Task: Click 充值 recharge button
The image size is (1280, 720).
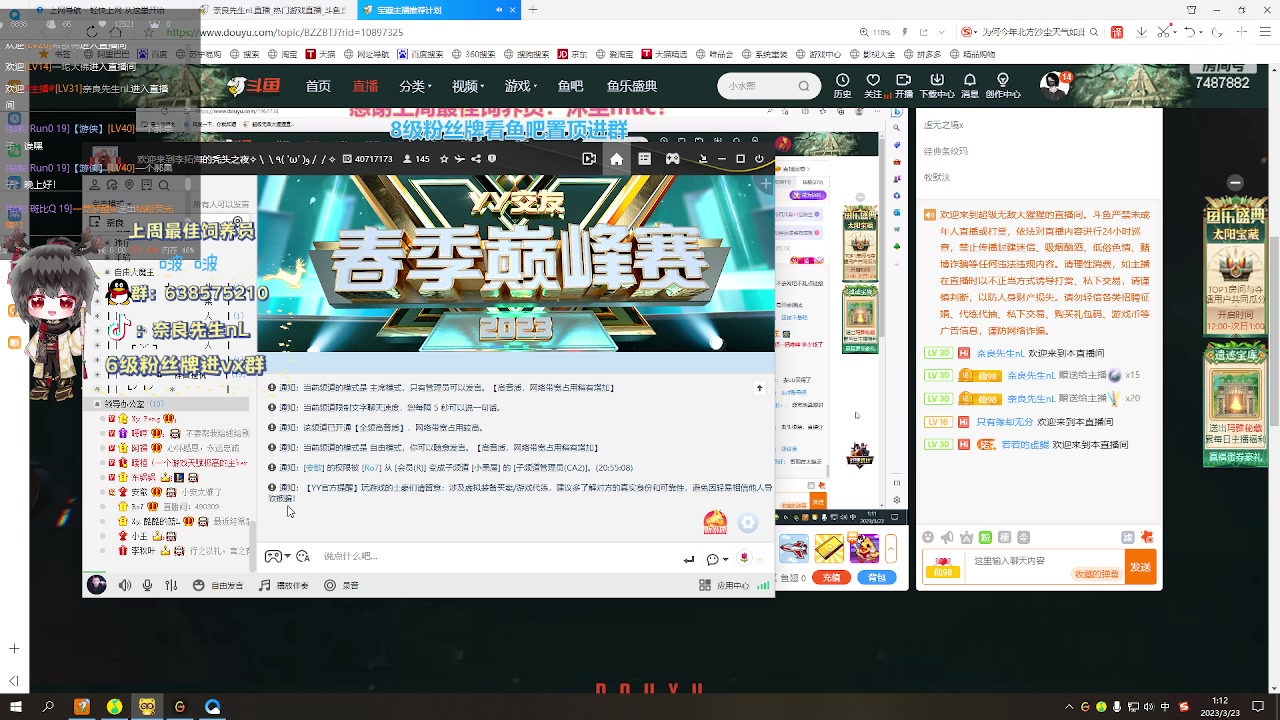Action: (x=831, y=577)
